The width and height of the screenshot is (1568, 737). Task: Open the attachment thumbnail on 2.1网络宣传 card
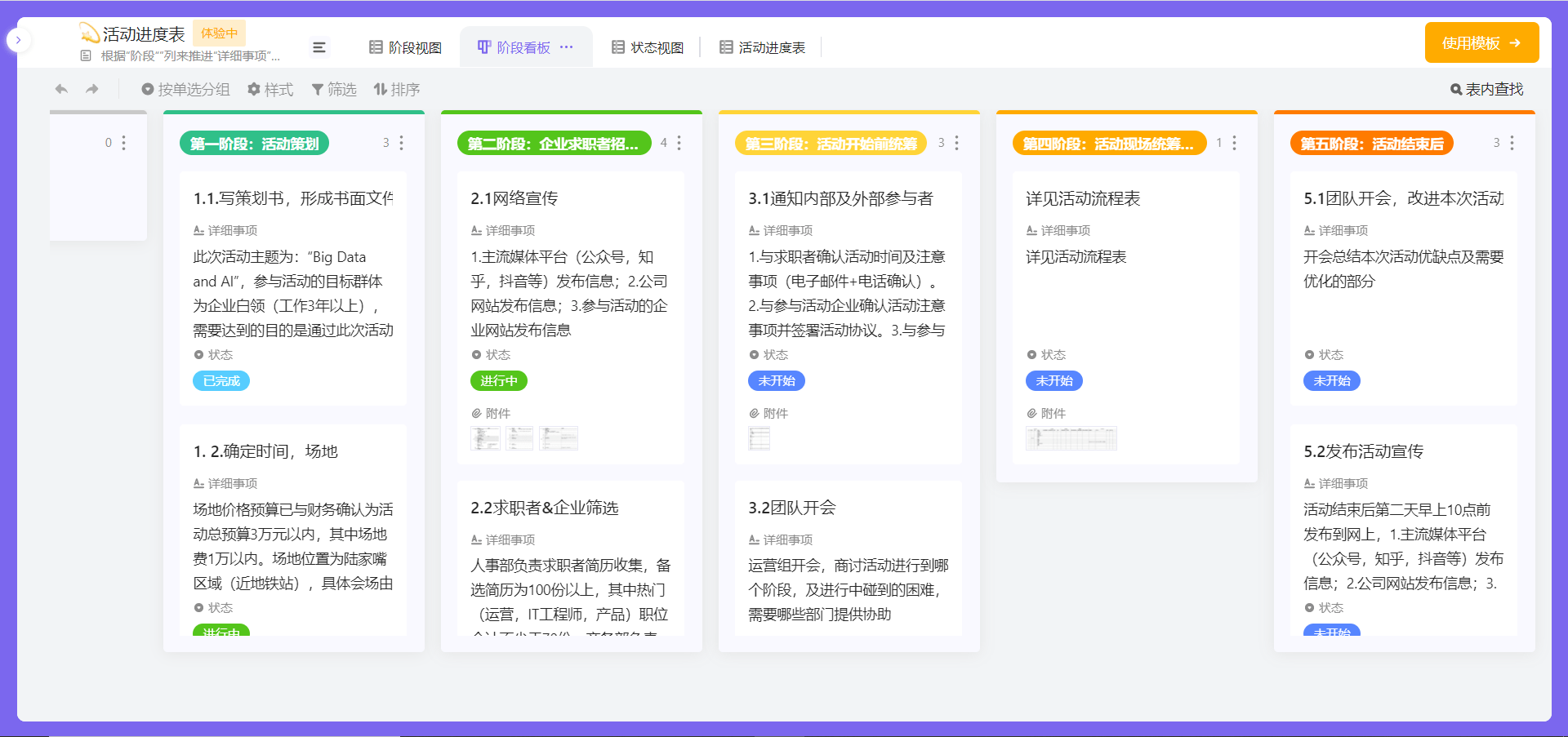[x=486, y=438]
